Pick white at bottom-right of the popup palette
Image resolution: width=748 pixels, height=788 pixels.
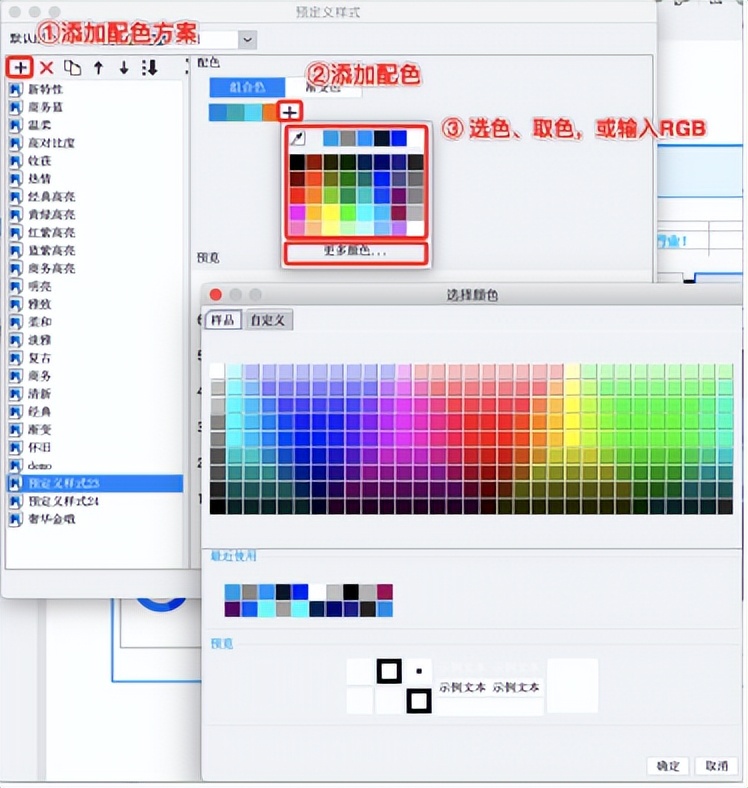415,228
